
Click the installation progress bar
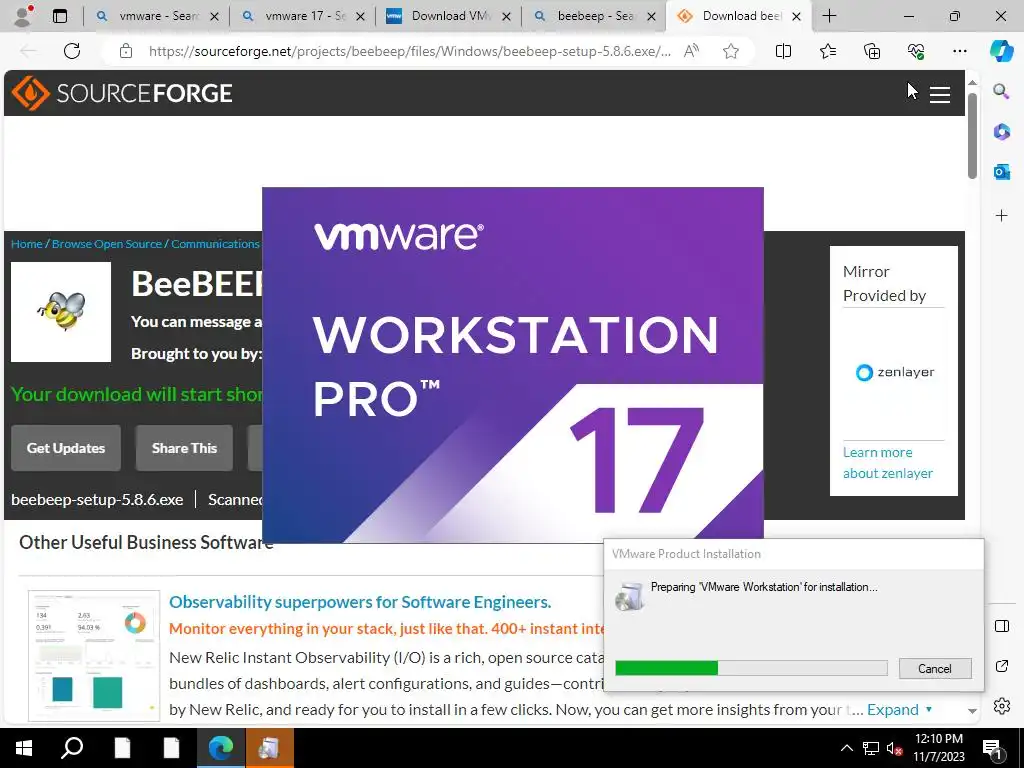click(751, 667)
